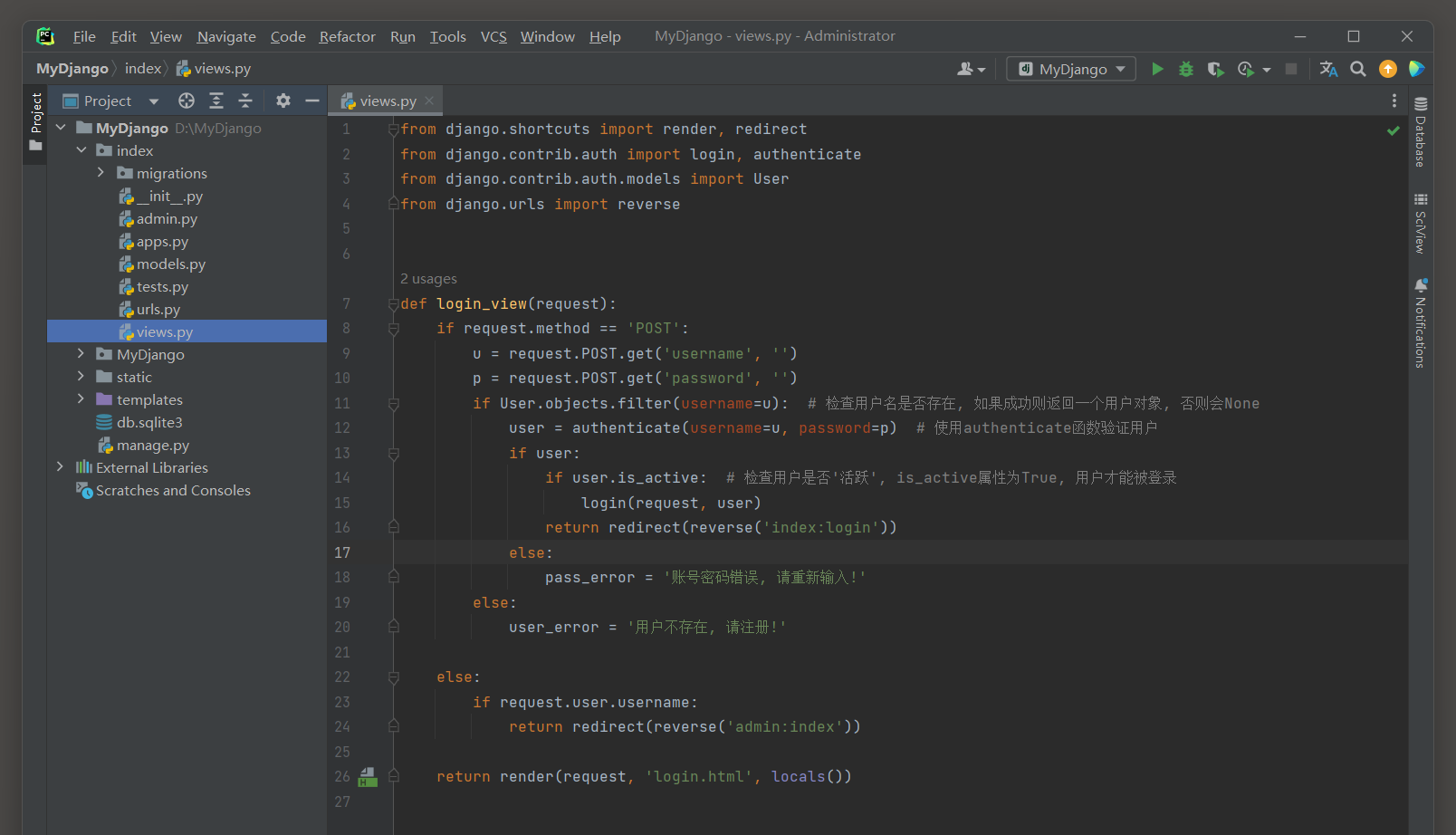The height and width of the screenshot is (835, 1456).
Task: Open the Project view mode dropdown arrow
Action: [154, 101]
